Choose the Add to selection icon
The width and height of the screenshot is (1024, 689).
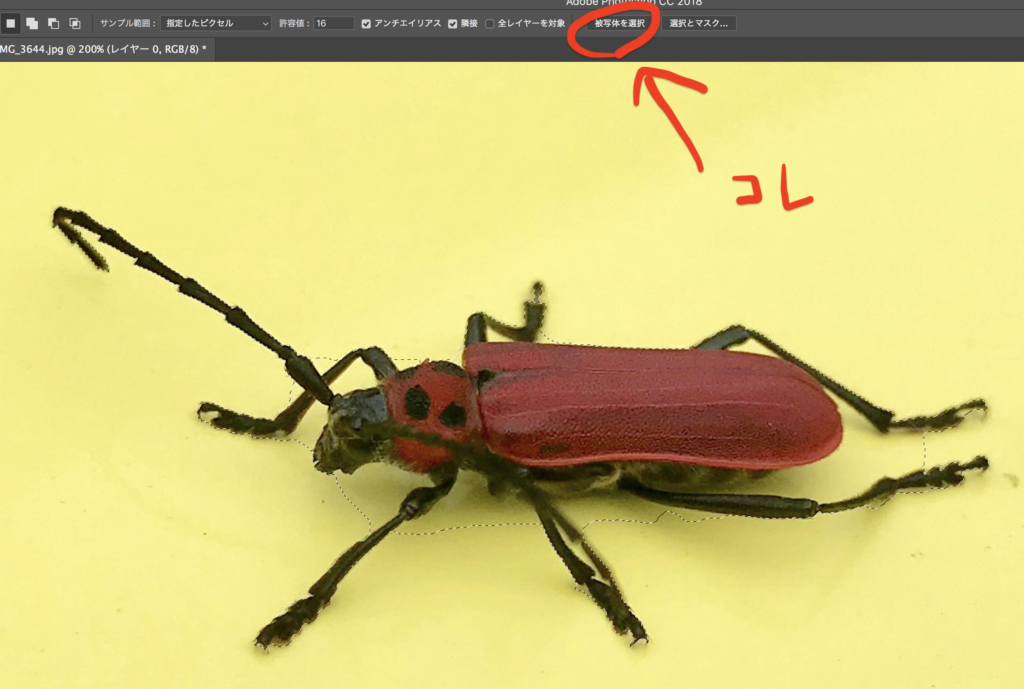point(32,23)
